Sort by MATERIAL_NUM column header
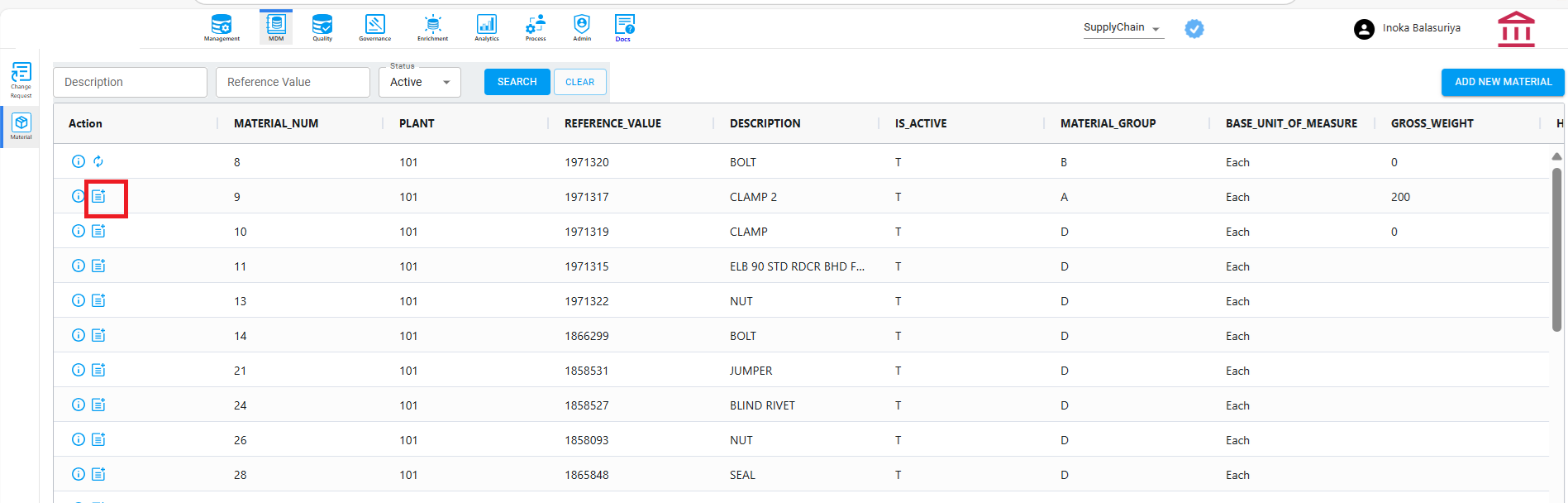The image size is (1568, 503). click(x=276, y=123)
